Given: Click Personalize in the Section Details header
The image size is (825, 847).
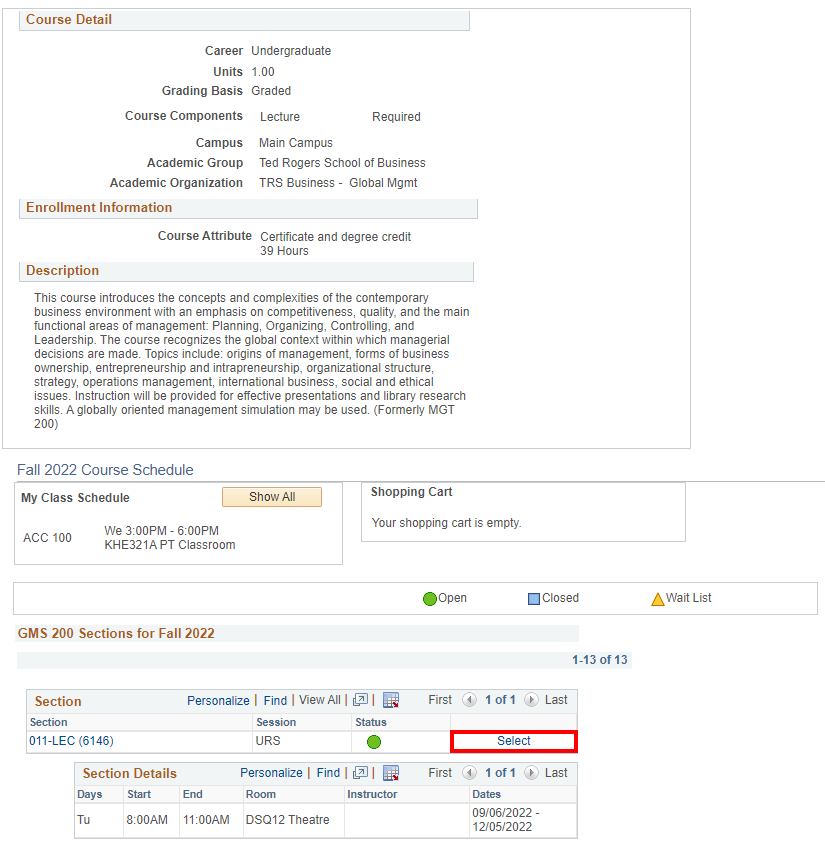Looking at the screenshot, I should point(271,773).
